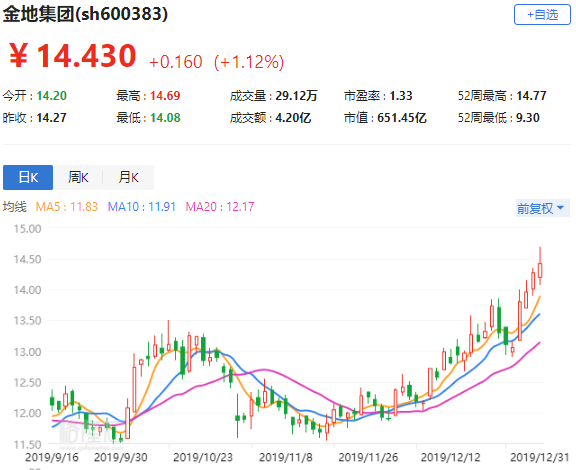Select the MA5 moving average label

pyautogui.click(x=66, y=207)
